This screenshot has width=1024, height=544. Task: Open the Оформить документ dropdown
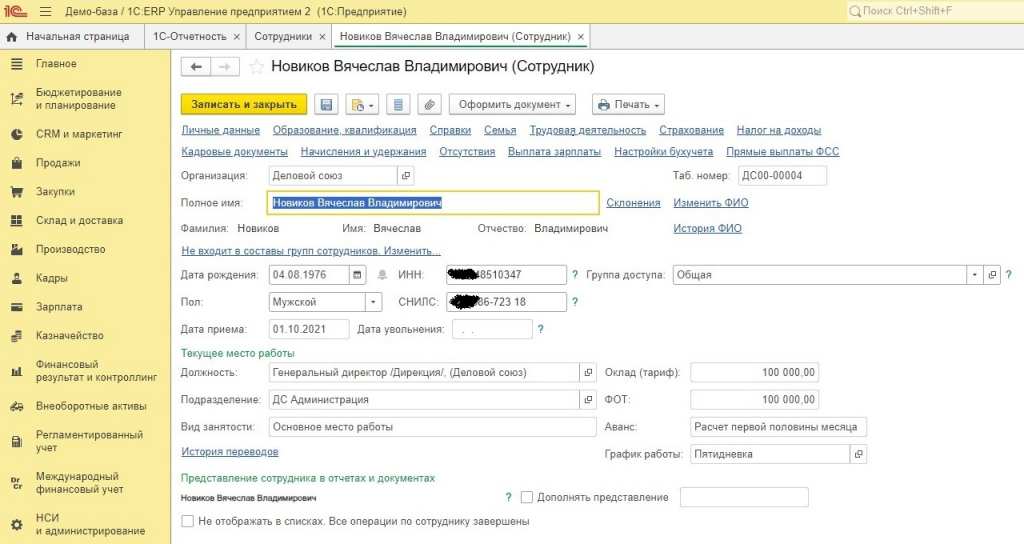pyautogui.click(x=513, y=104)
